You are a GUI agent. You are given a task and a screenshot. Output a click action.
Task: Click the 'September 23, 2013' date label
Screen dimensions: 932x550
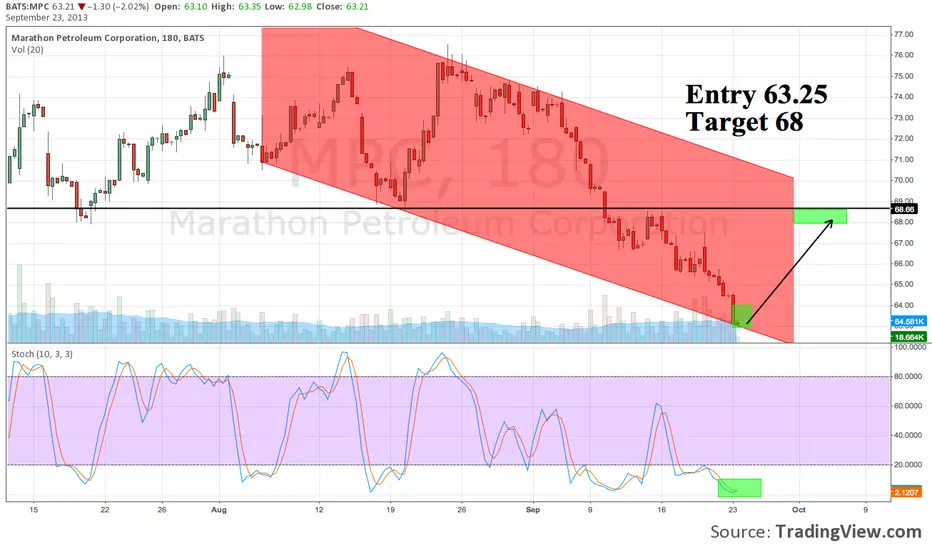tap(46, 17)
